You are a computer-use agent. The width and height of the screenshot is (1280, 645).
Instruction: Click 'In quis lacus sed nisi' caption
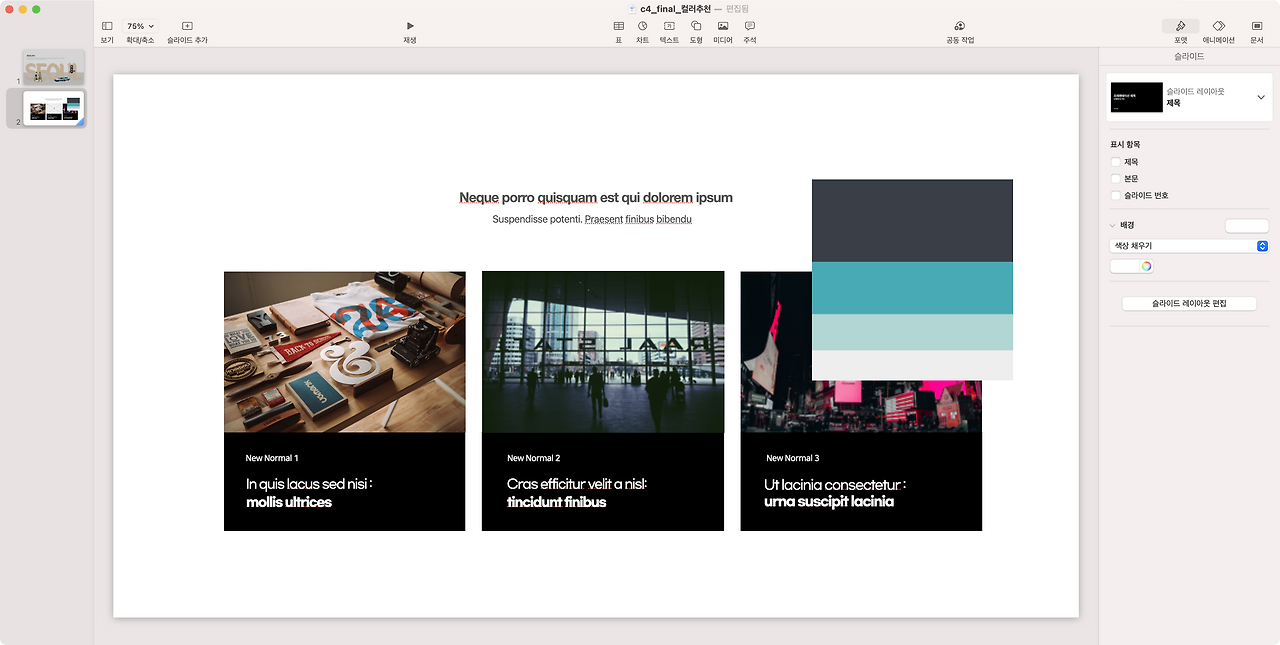(x=309, y=484)
